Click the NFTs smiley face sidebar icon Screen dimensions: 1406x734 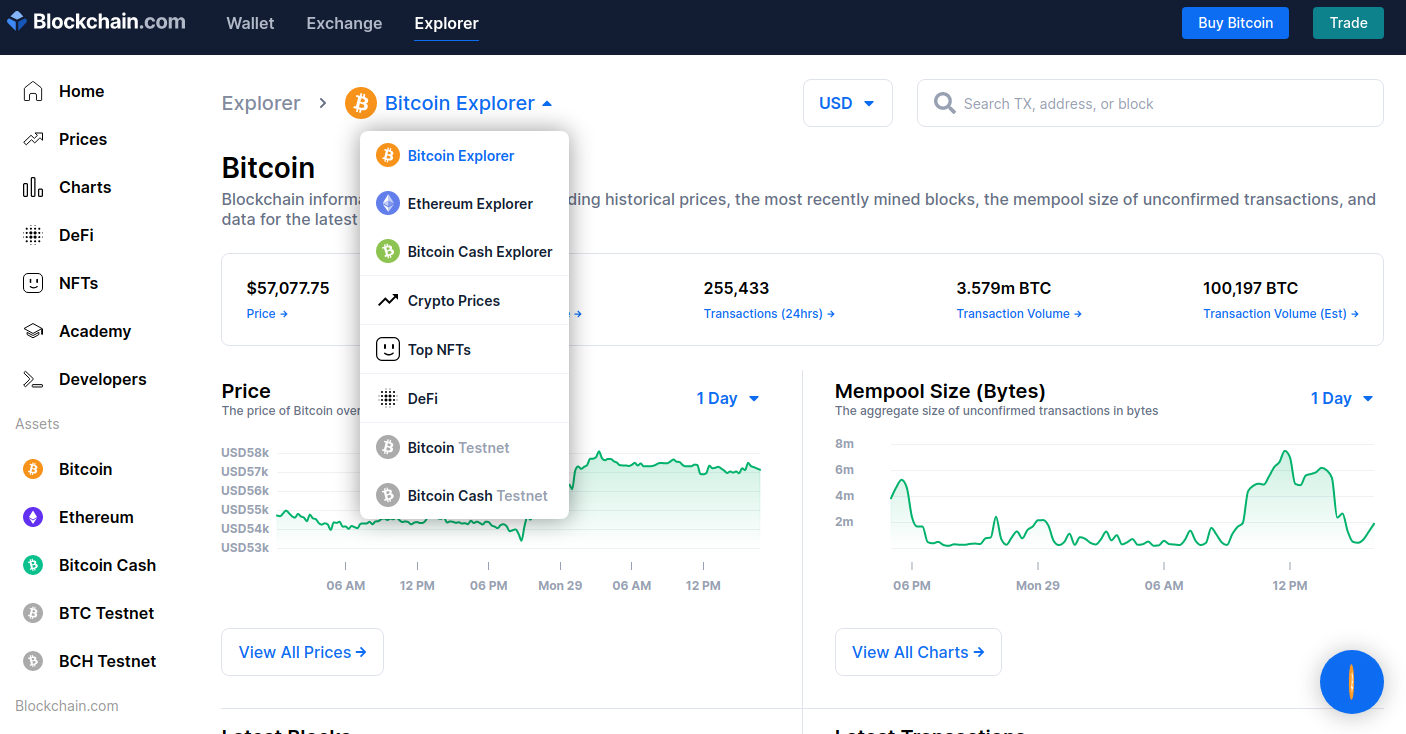[33, 283]
